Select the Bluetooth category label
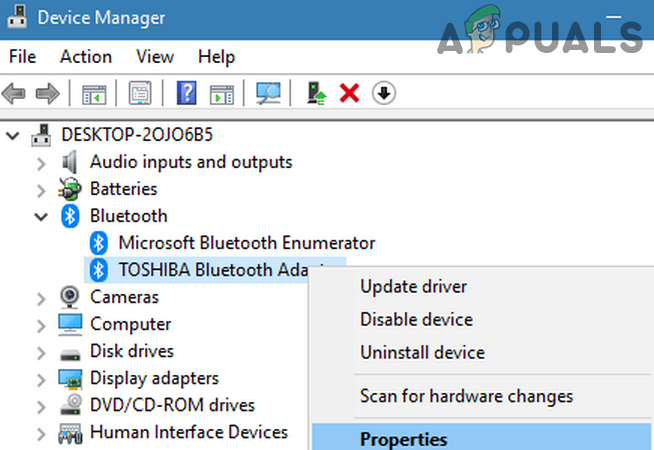654x450 pixels. pos(128,216)
